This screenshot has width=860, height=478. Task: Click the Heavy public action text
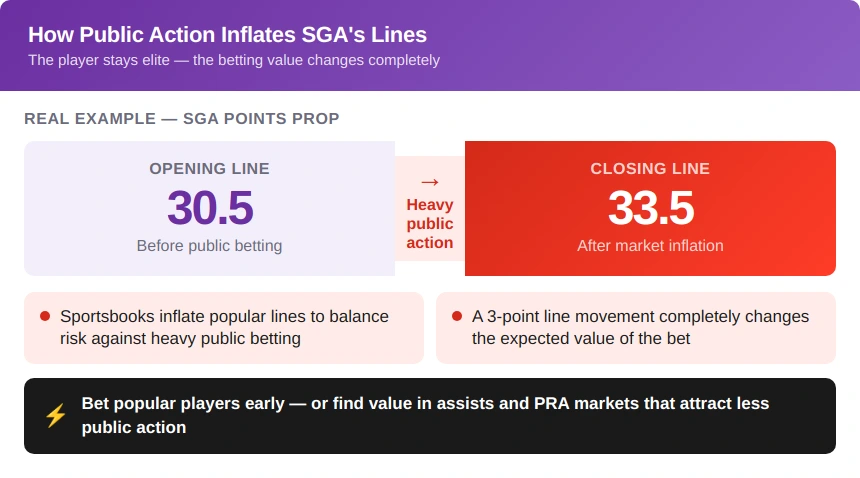click(x=429, y=224)
